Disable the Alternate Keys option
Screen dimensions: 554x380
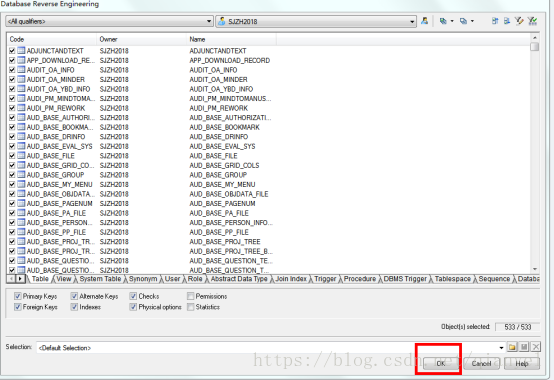[74, 296]
